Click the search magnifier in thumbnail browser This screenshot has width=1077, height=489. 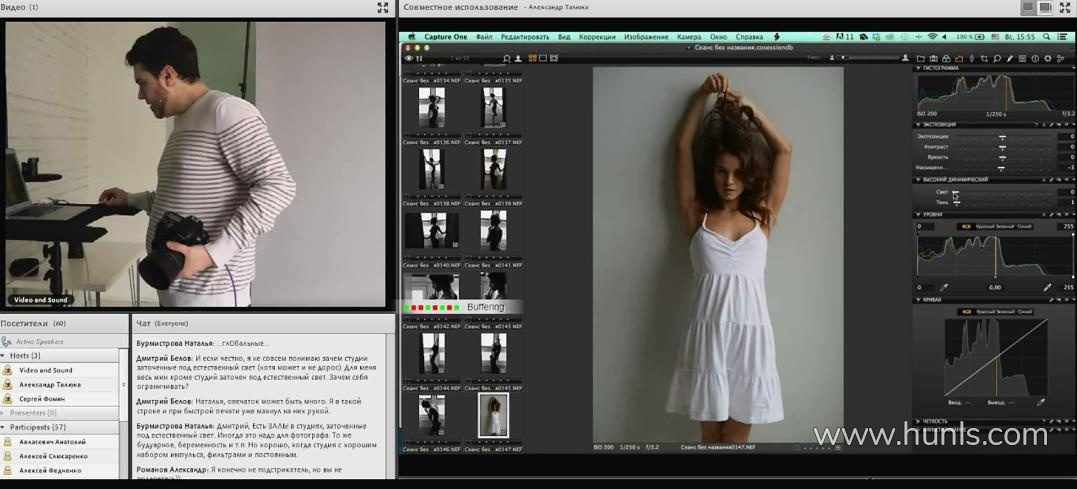tap(507, 59)
